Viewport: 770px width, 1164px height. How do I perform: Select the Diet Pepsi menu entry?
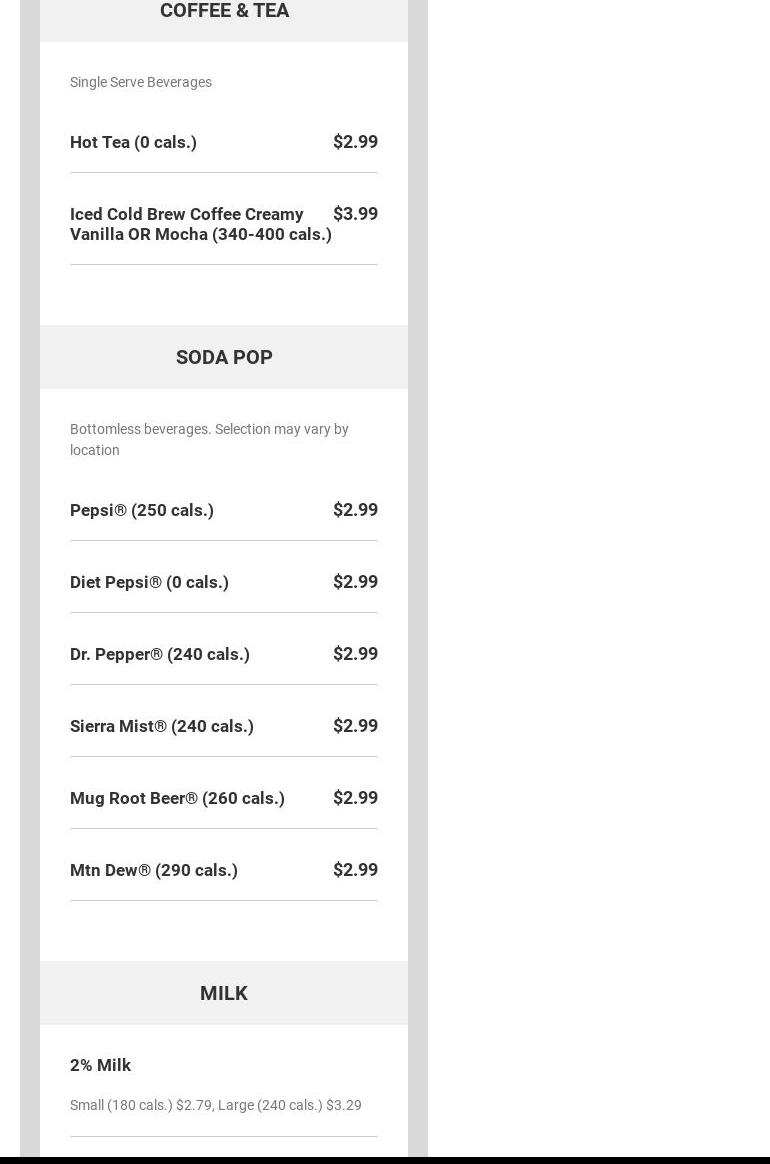coord(149,582)
